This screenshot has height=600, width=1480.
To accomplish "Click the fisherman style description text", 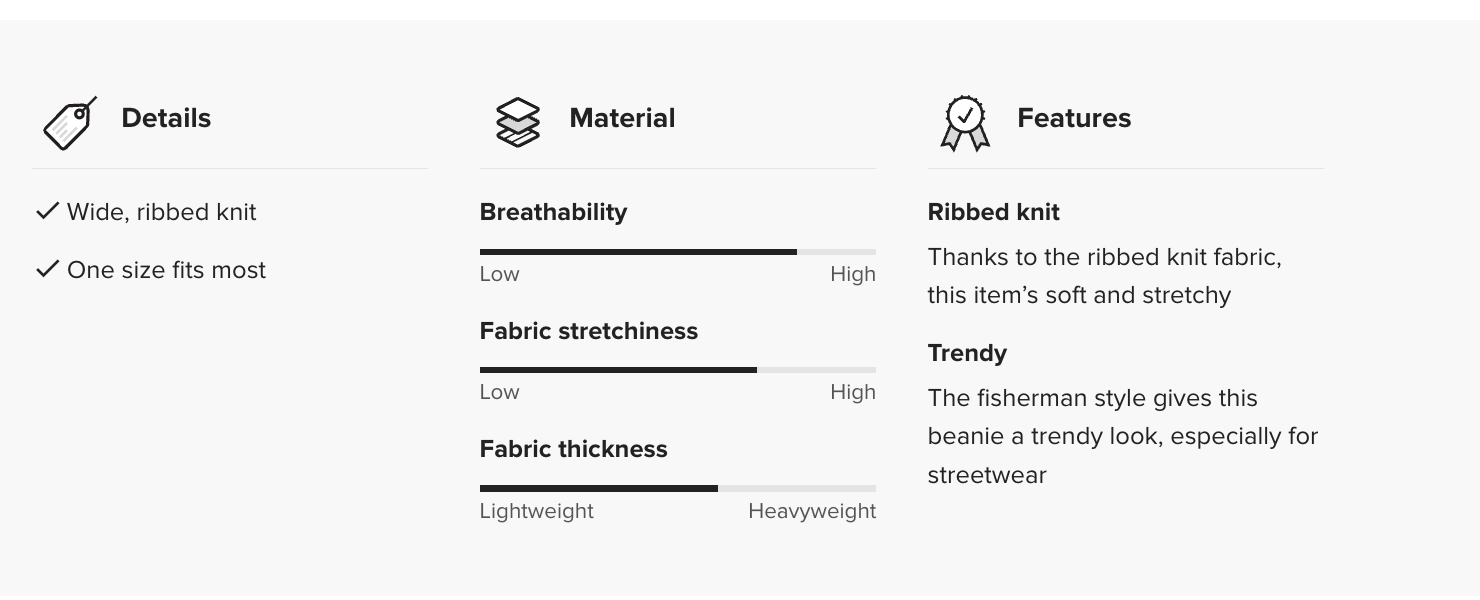I will (1122, 436).
